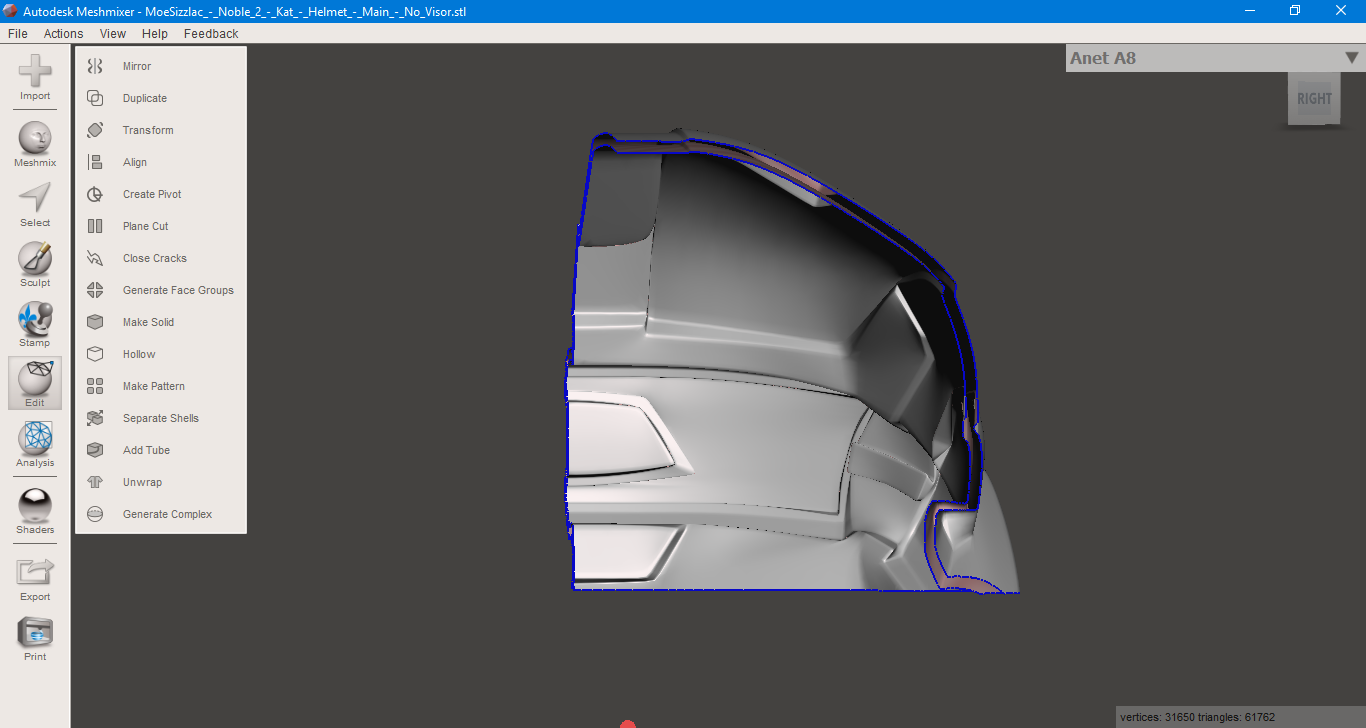Click the Duplicate icon

[x=95, y=98]
